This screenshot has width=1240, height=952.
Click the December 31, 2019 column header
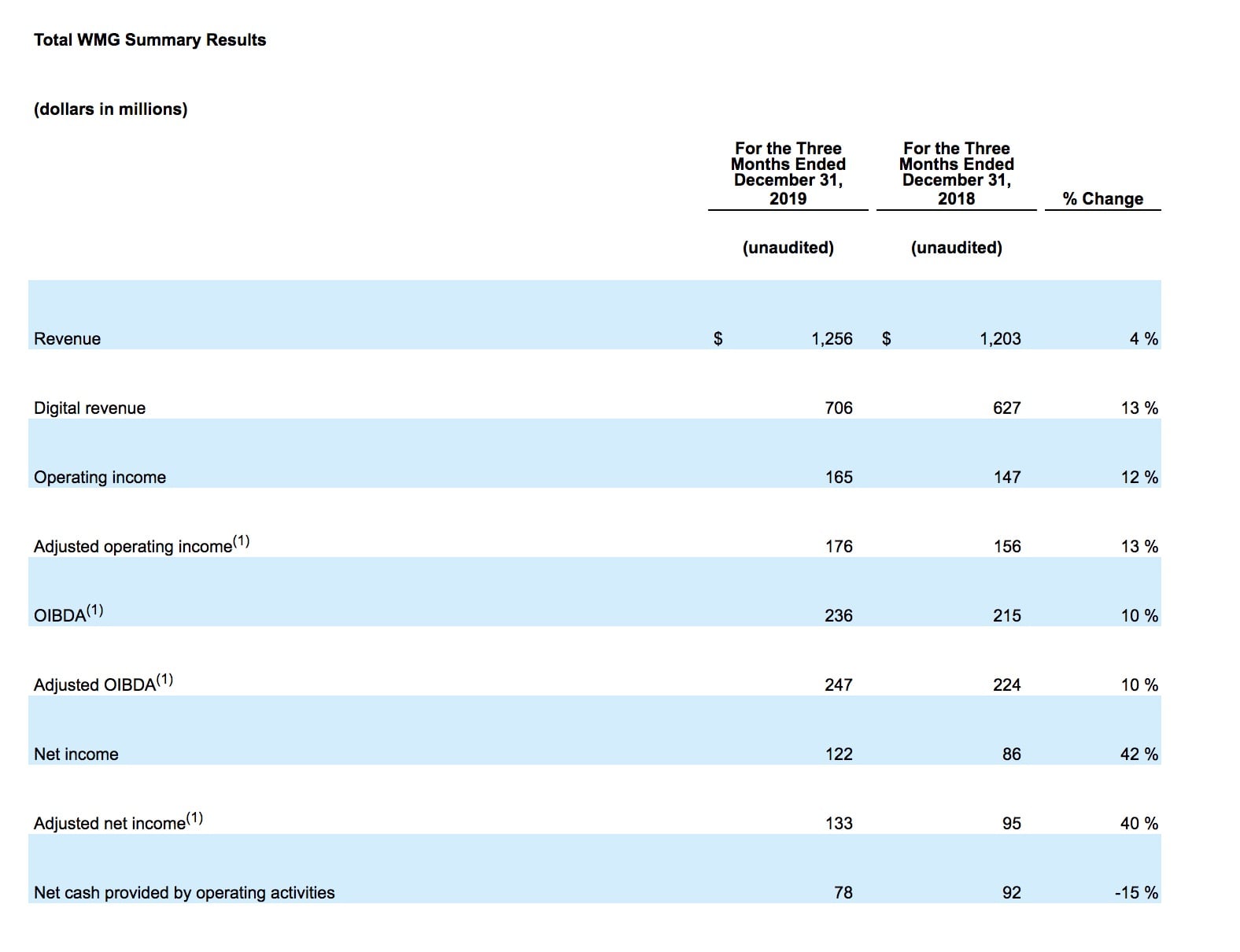[788, 173]
